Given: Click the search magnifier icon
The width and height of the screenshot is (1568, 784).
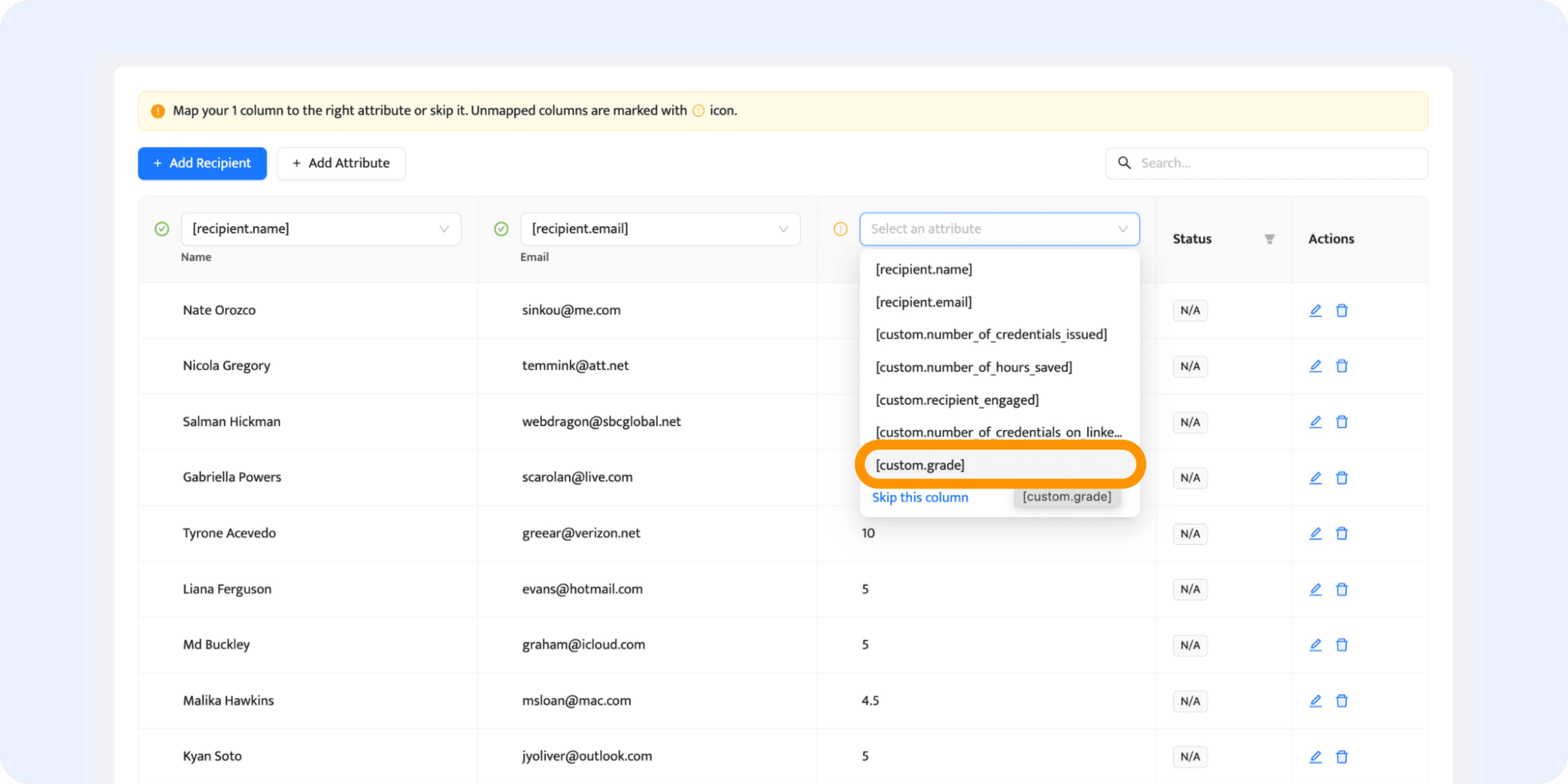Looking at the screenshot, I should 1123,163.
